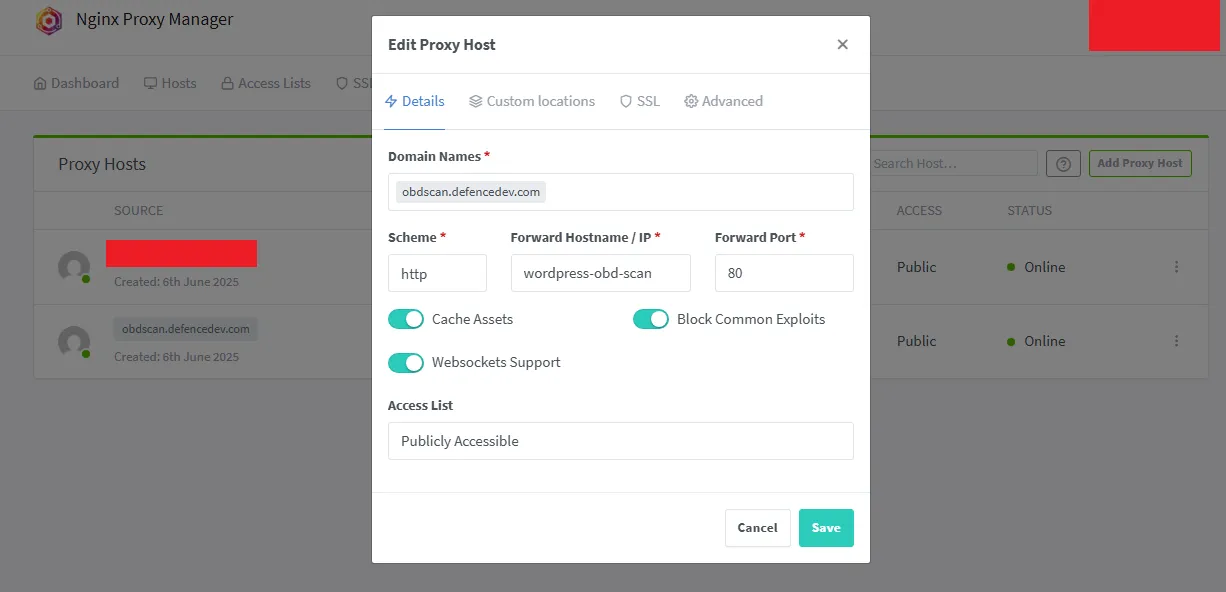
Task: Switch to the Custom locations tab
Action: [x=531, y=101]
